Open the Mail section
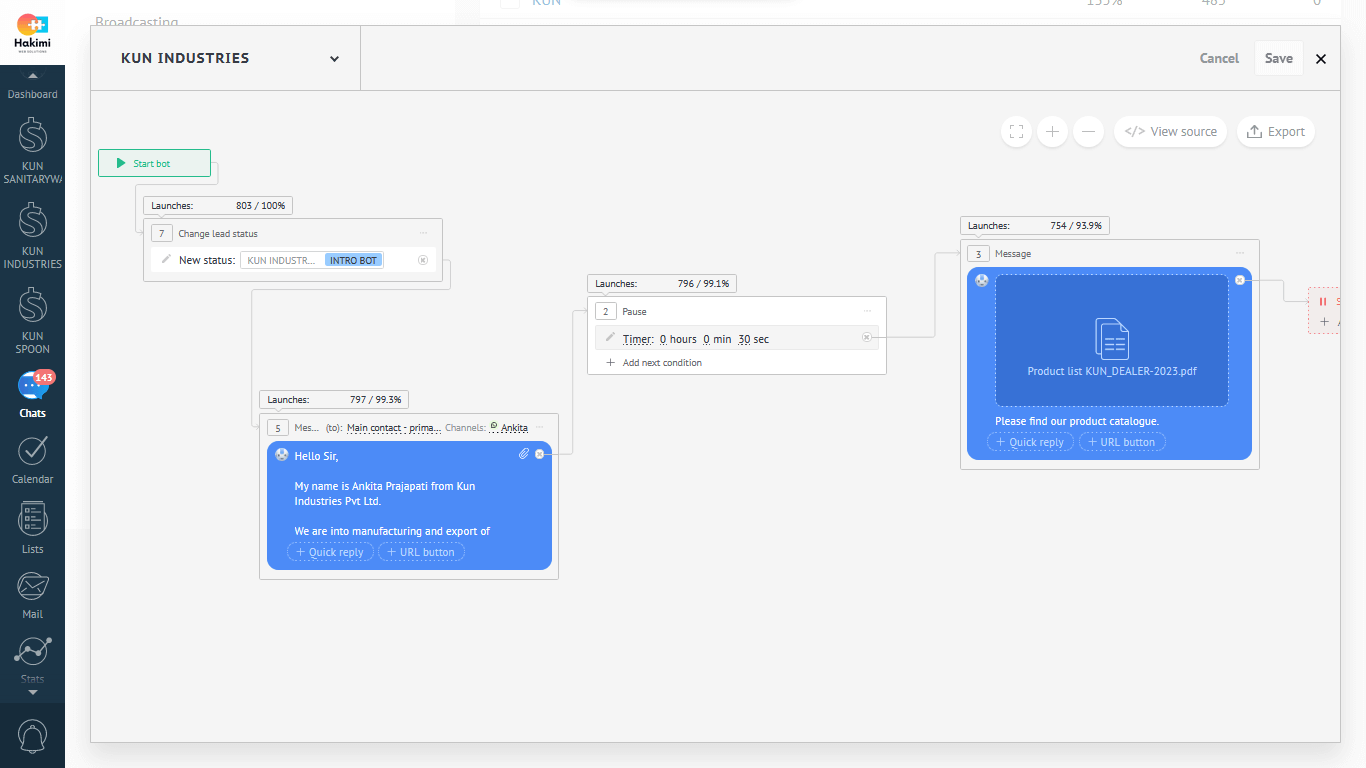 click(32, 596)
